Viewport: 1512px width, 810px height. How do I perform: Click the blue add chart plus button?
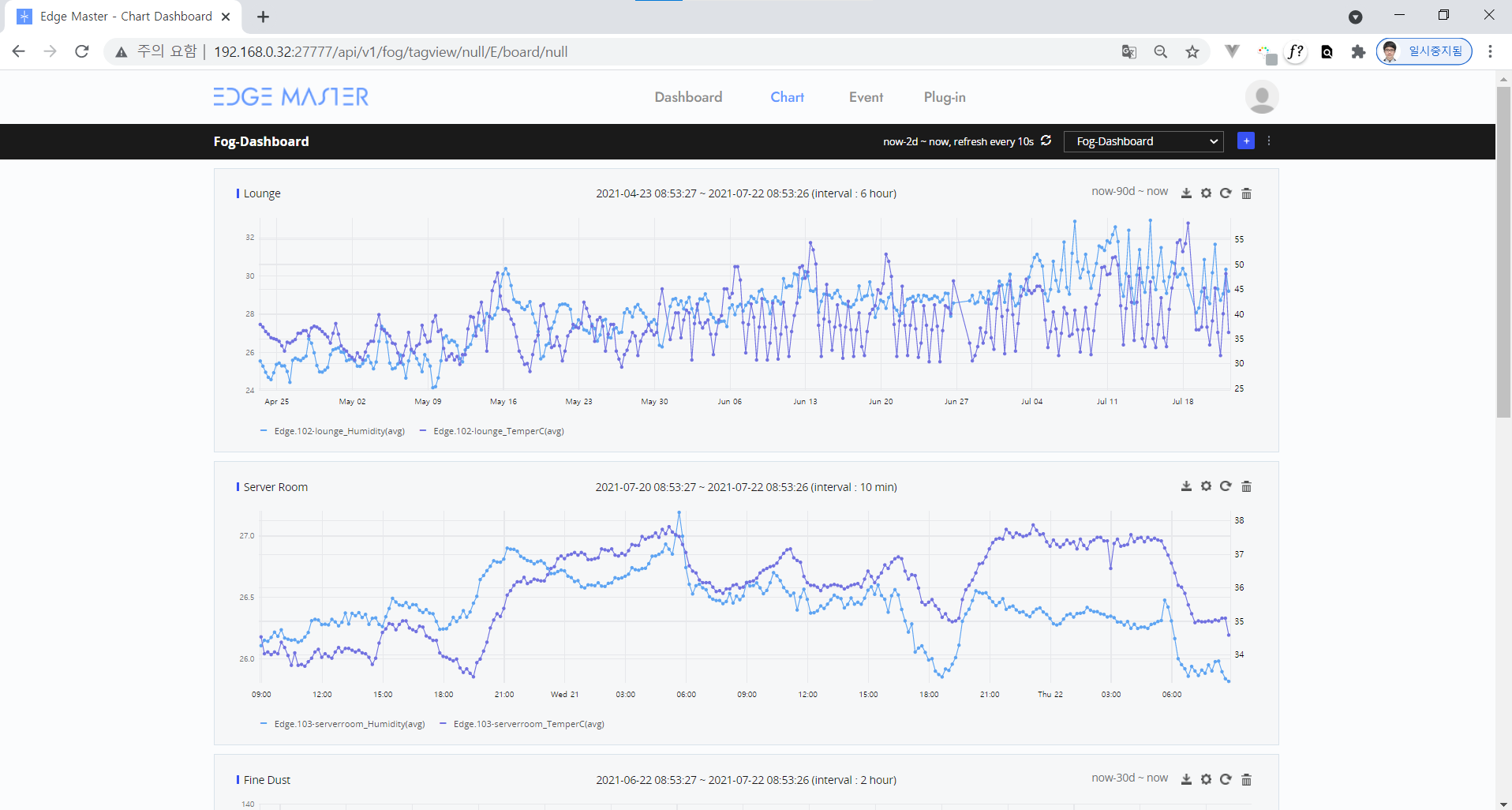pos(1246,141)
